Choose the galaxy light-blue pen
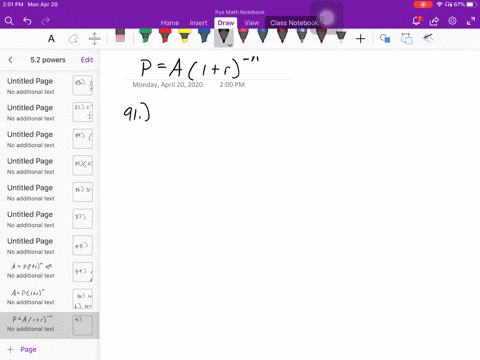This screenshot has height=360, width=480. pos(302,36)
